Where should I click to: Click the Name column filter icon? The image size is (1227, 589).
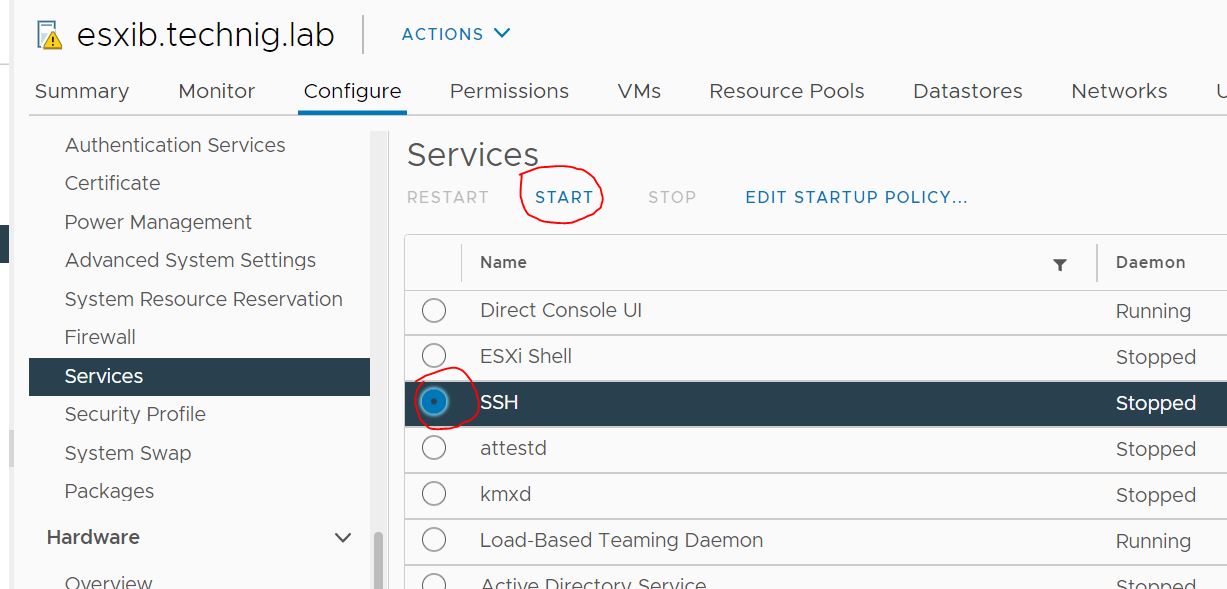point(1060,264)
